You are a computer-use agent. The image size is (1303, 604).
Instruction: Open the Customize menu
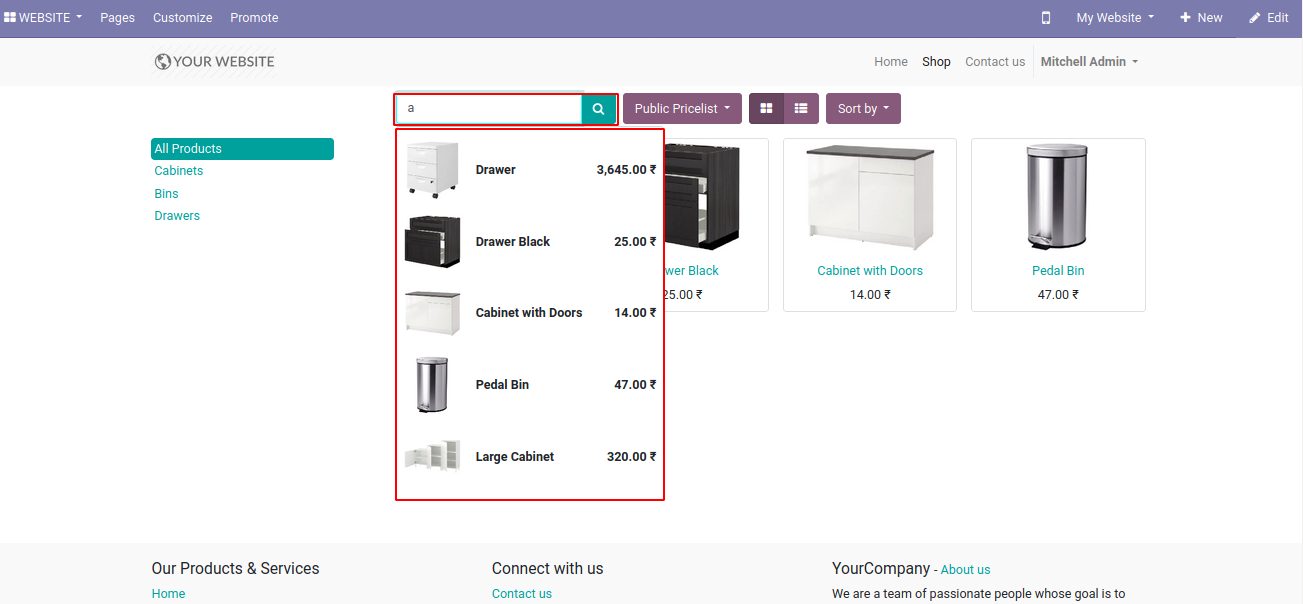(x=182, y=18)
